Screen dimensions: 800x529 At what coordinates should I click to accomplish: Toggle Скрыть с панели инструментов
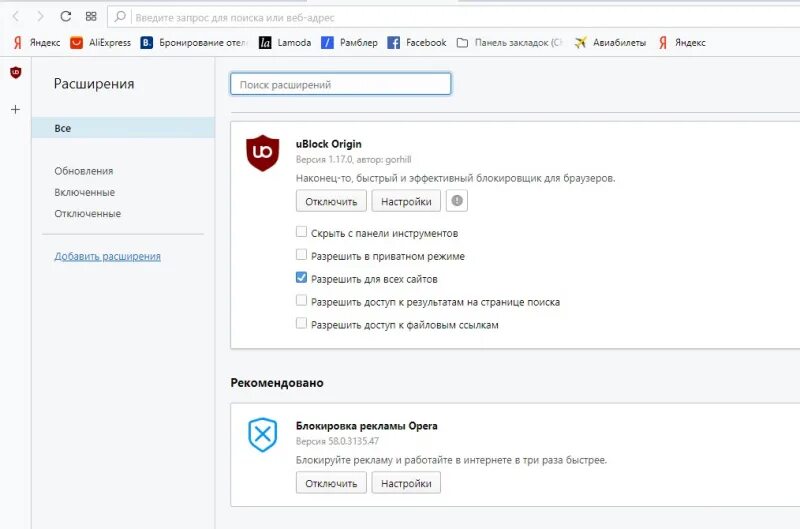pyautogui.click(x=302, y=232)
